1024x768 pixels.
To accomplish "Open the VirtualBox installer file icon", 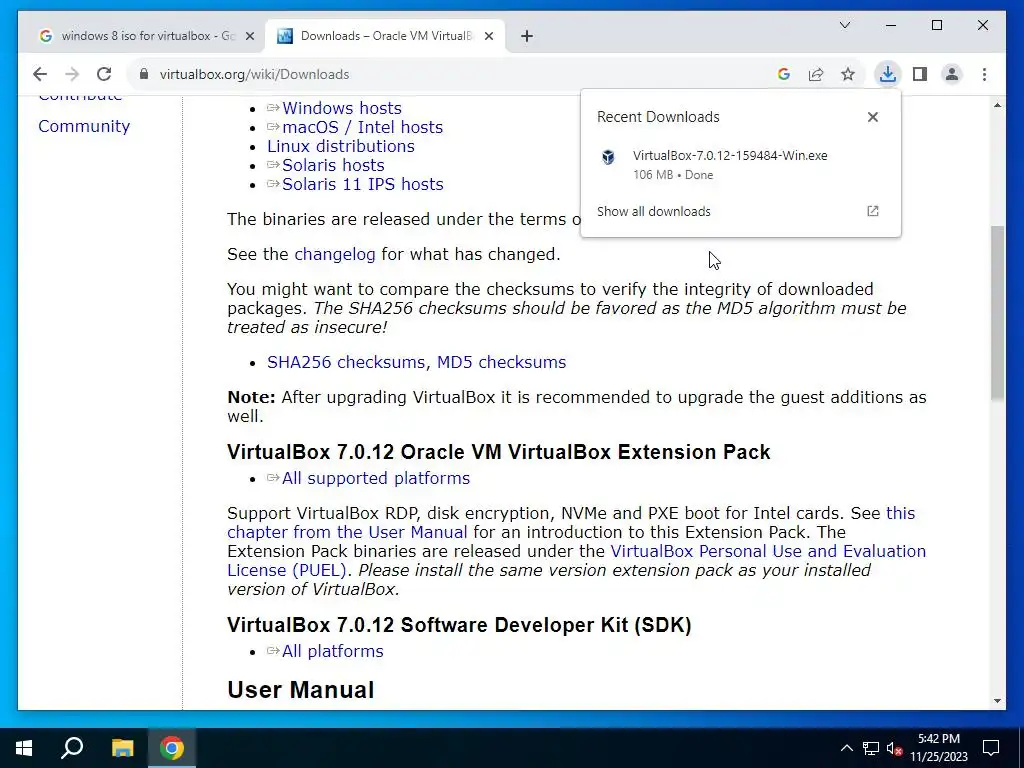I will 608,157.
